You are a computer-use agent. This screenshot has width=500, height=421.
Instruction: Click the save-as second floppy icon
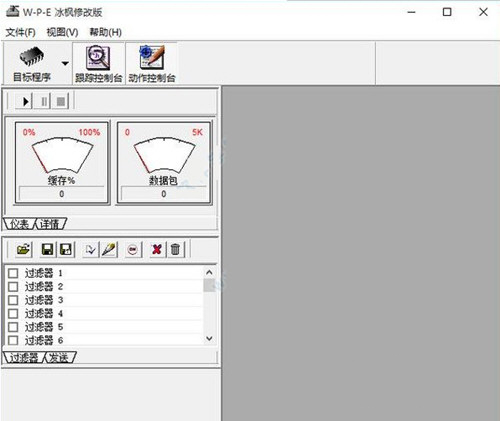click(x=66, y=249)
